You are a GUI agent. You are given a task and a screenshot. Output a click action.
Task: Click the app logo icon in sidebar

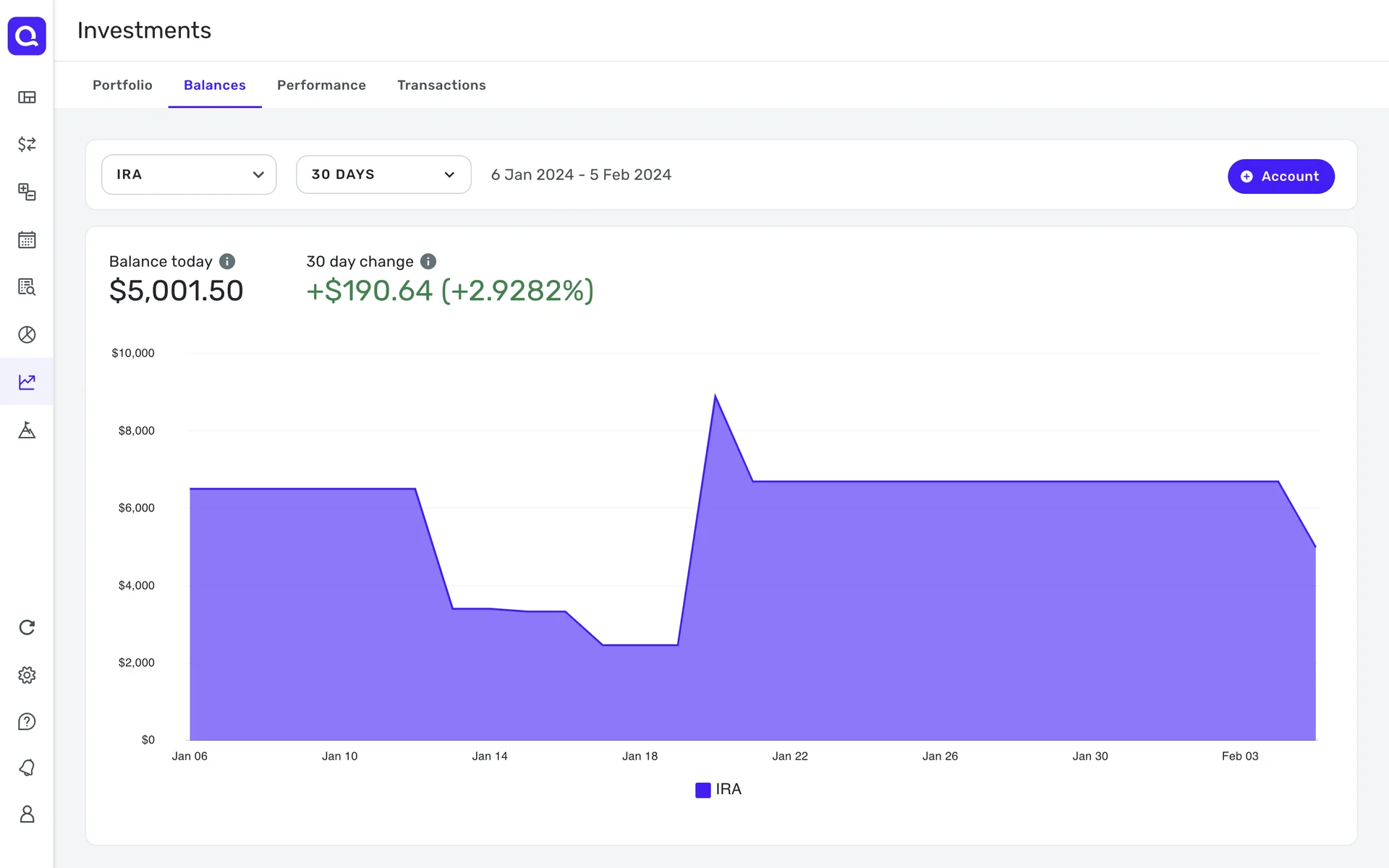(27, 35)
